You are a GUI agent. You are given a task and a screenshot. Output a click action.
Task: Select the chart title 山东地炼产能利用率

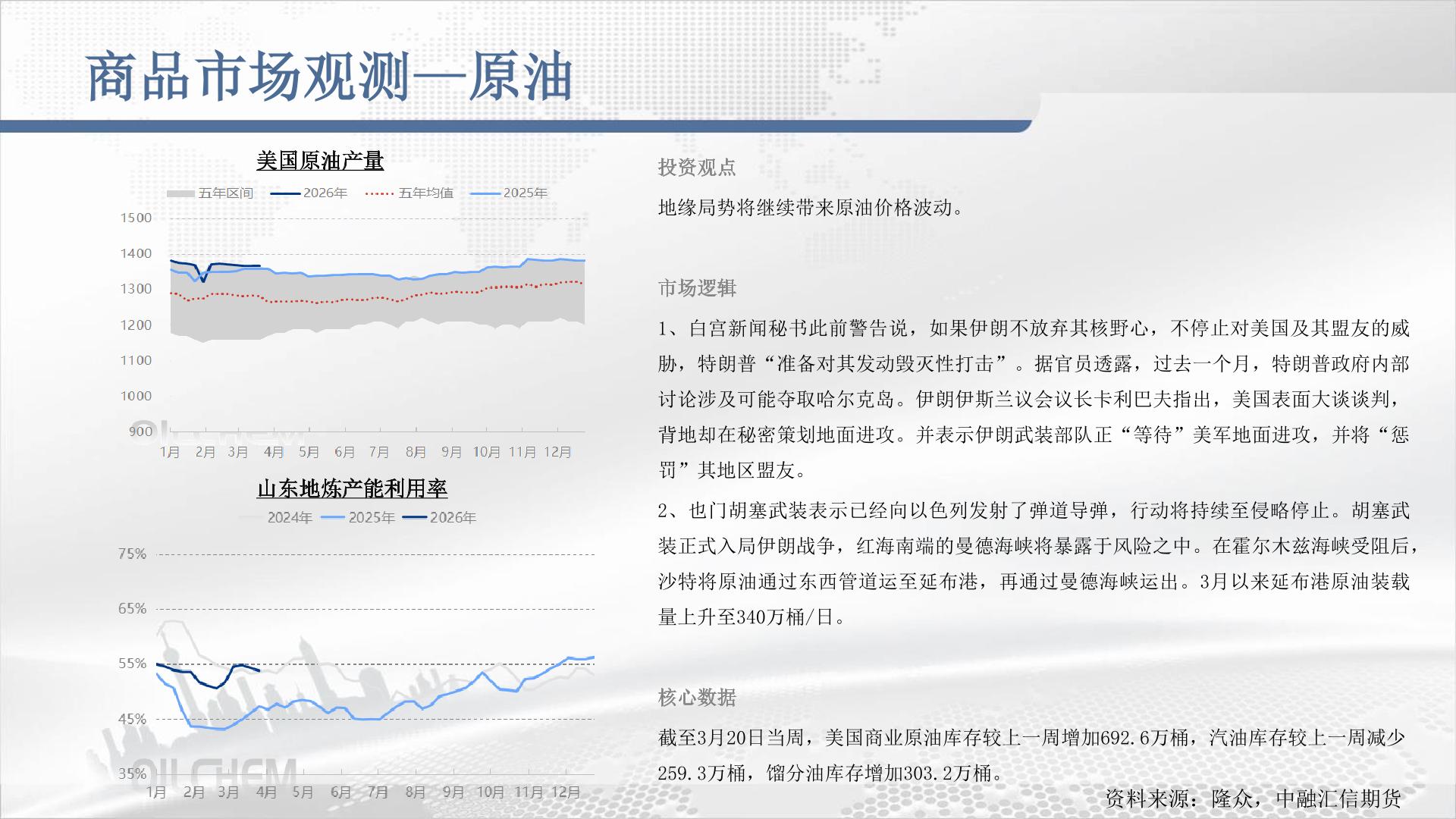coord(352,489)
